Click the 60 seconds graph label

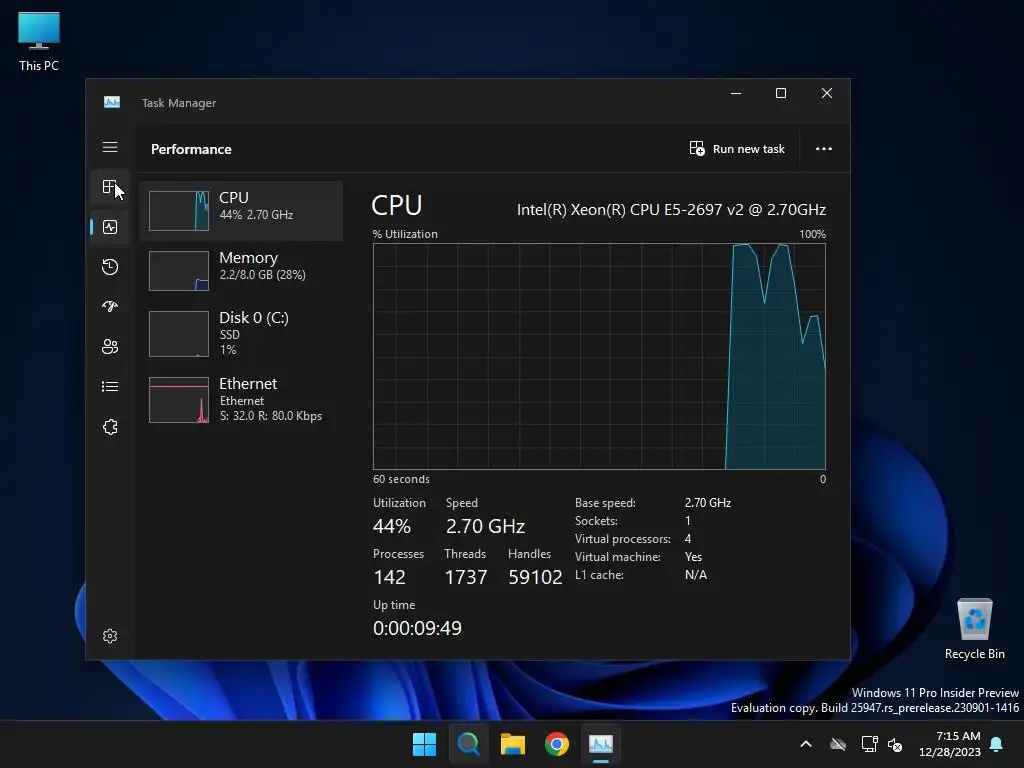pos(401,479)
